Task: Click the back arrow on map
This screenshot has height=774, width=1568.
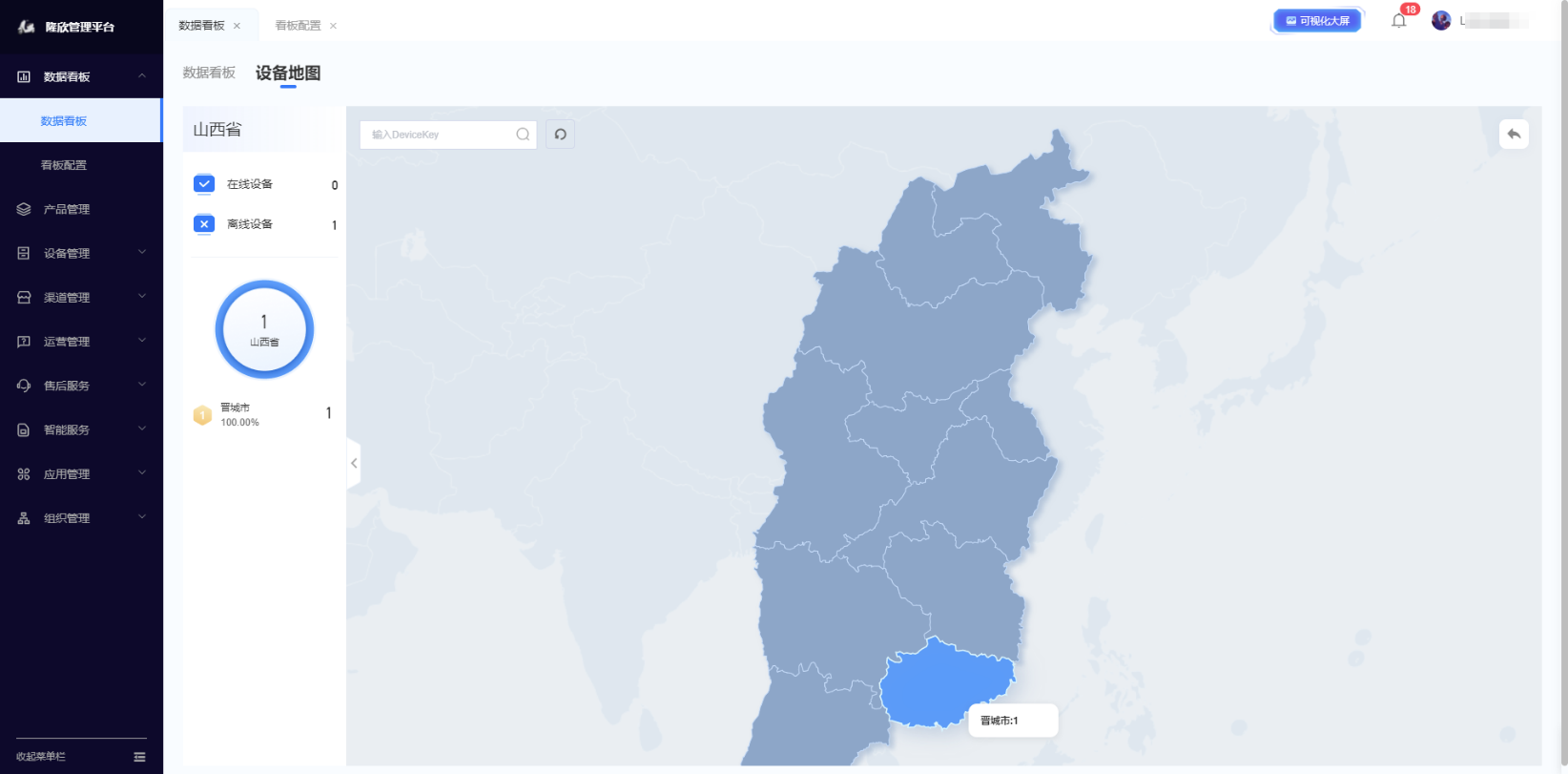Action: (x=1514, y=135)
